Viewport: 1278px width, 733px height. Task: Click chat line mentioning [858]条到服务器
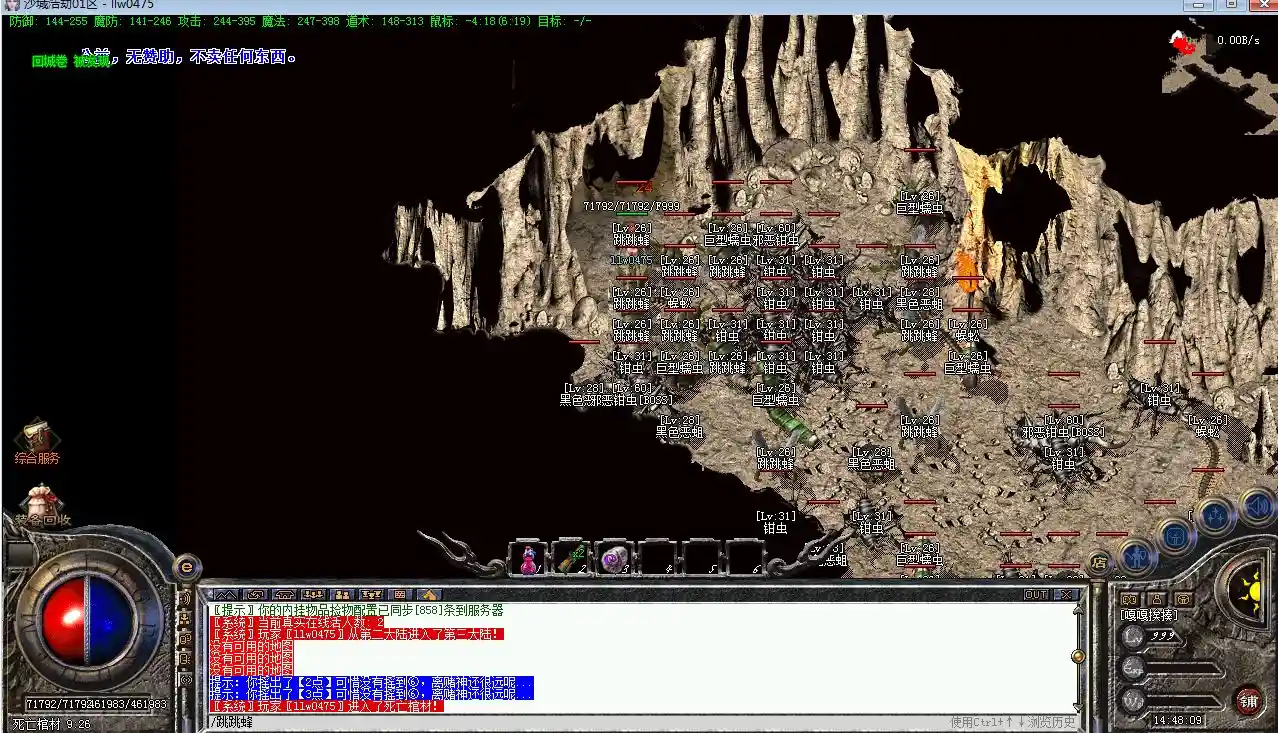(x=357, y=610)
